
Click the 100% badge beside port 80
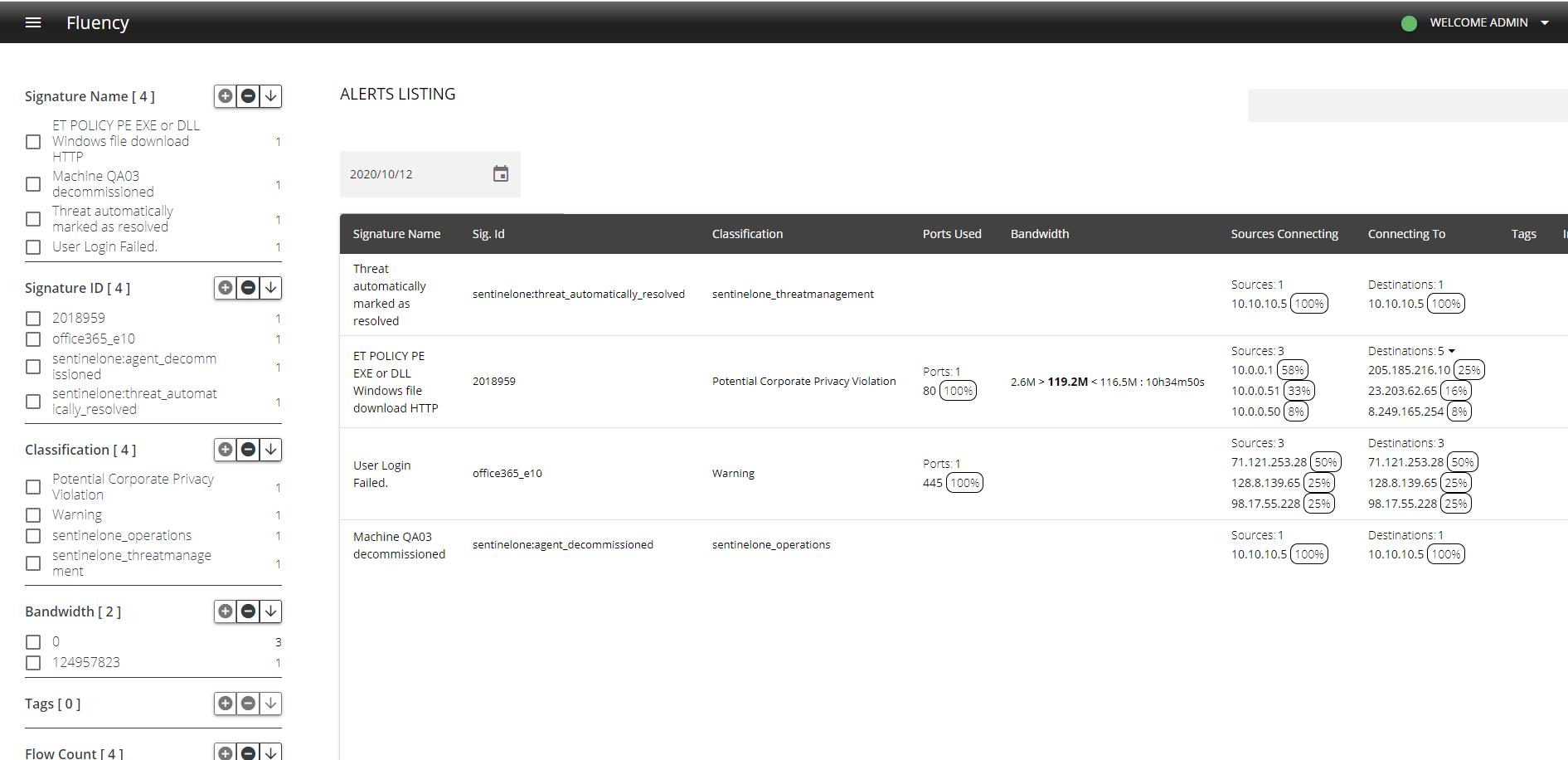click(959, 391)
